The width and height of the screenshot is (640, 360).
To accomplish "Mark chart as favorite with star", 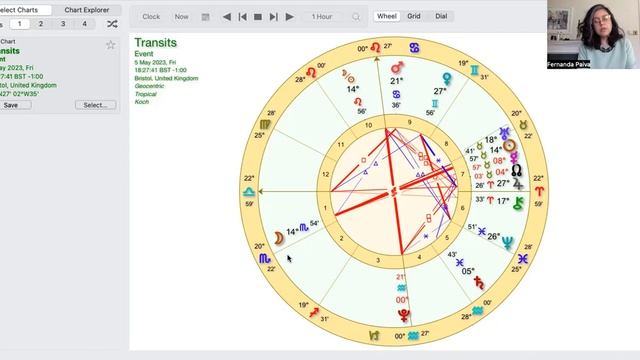I will point(111,45).
